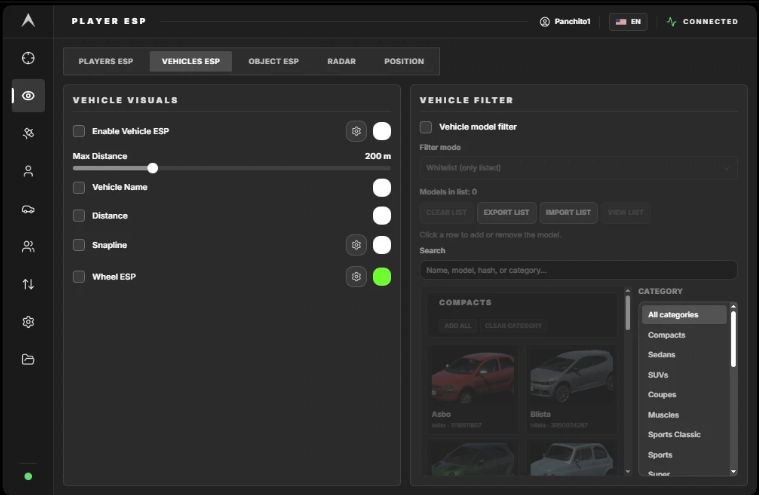Select the Asbo vehicle thumbnail
This screenshot has width=759, height=495.
point(473,378)
